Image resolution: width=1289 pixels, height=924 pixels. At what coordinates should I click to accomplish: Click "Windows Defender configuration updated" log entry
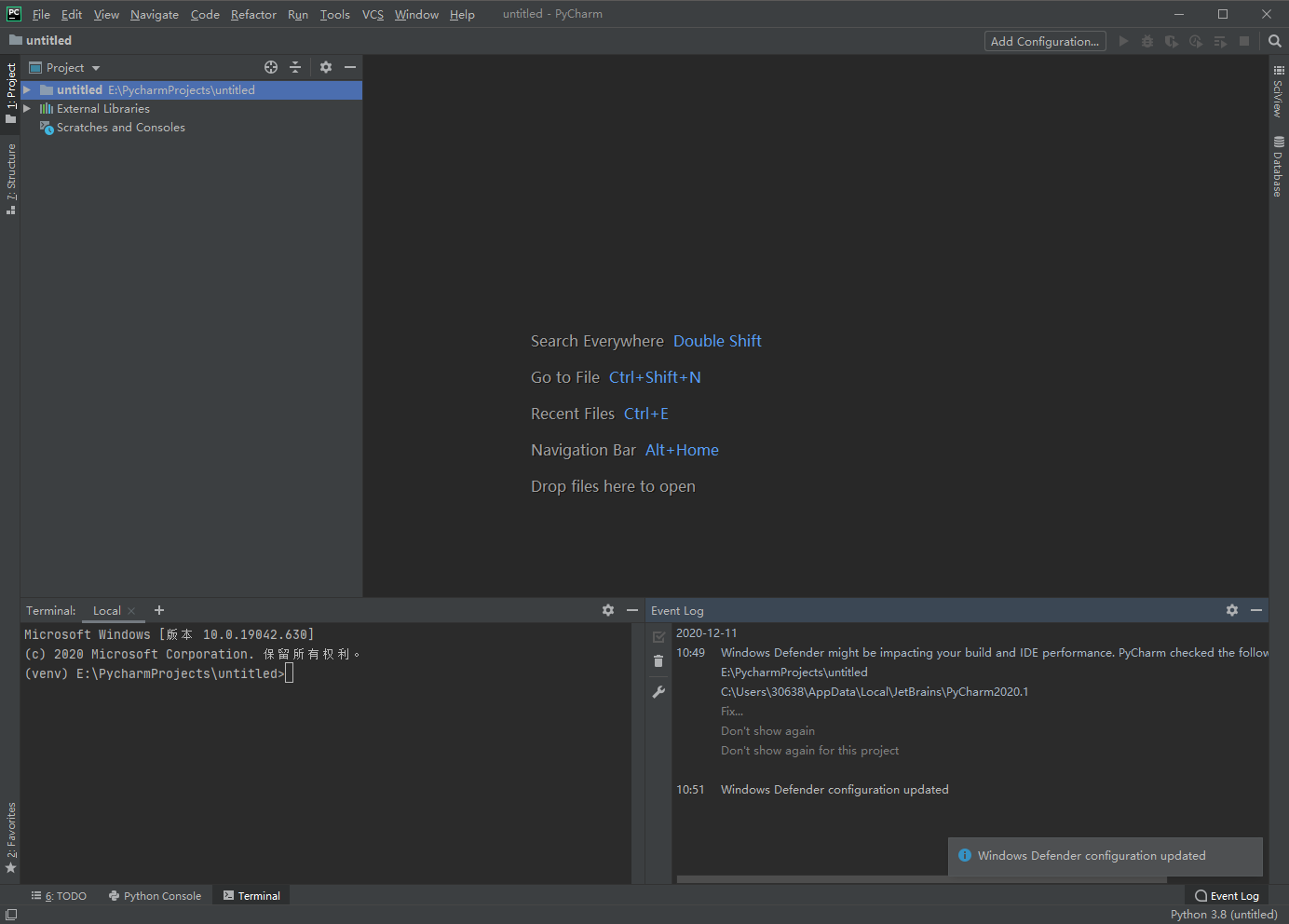tap(834, 790)
